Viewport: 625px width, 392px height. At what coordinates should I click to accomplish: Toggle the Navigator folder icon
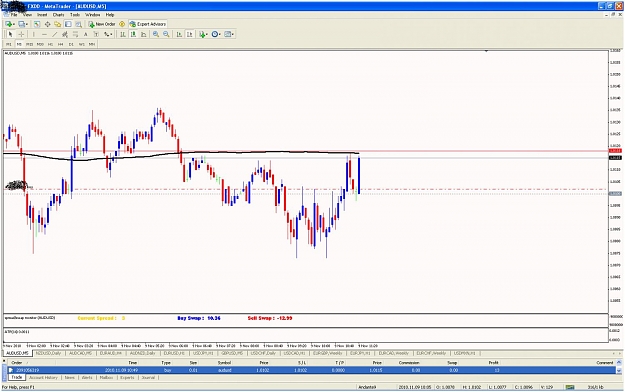point(58,24)
